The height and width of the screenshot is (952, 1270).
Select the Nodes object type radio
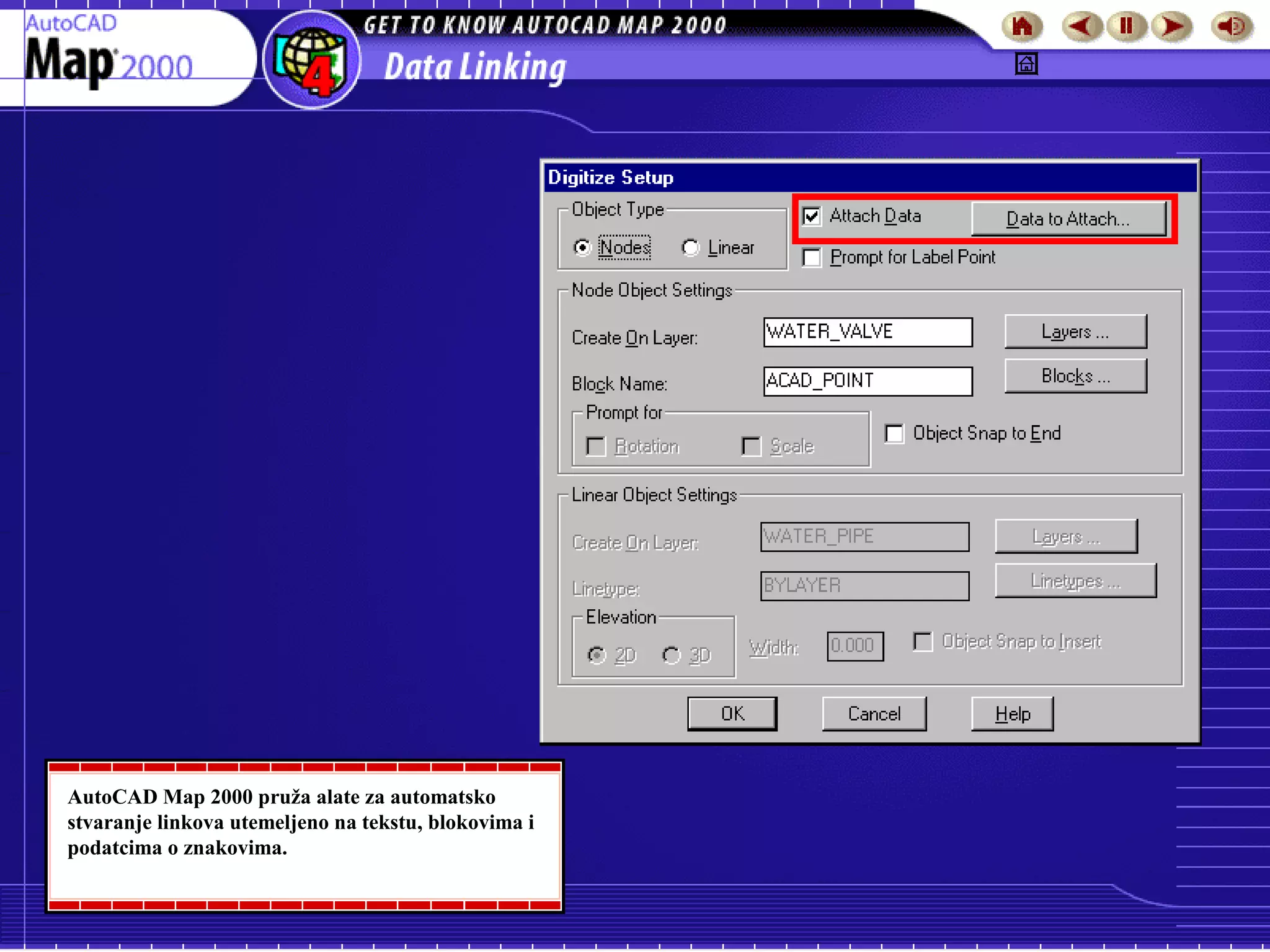(x=582, y=248)
